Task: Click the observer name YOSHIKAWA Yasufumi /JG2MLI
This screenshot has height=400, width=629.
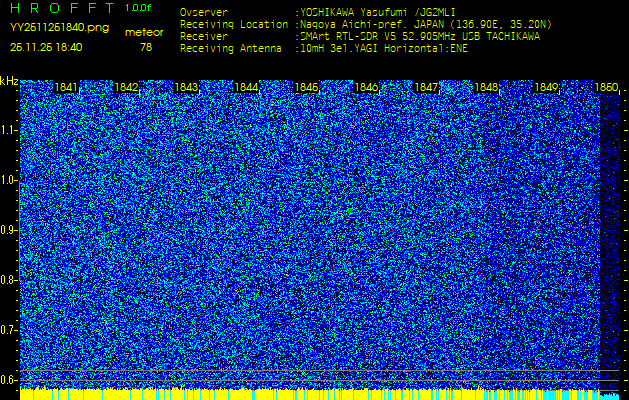Action: 378,12
